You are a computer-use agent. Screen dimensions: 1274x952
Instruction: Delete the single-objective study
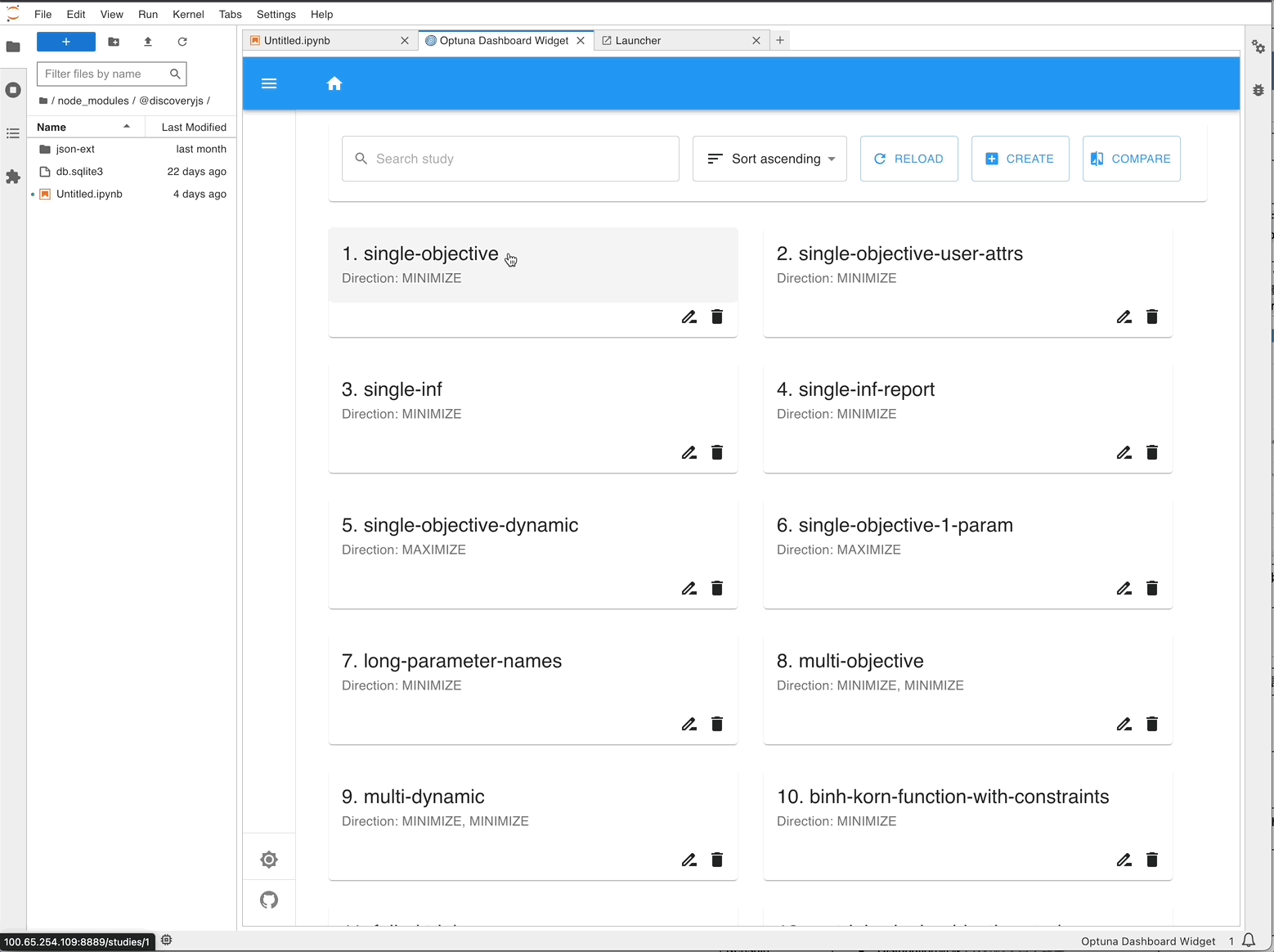(717, 317)
